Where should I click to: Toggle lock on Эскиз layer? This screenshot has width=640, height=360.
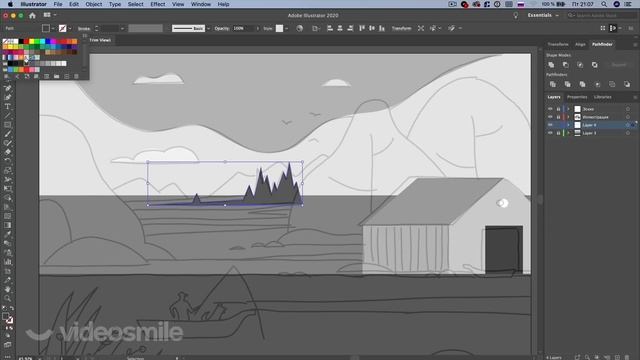pyautogui.click(x=558, y=109)
